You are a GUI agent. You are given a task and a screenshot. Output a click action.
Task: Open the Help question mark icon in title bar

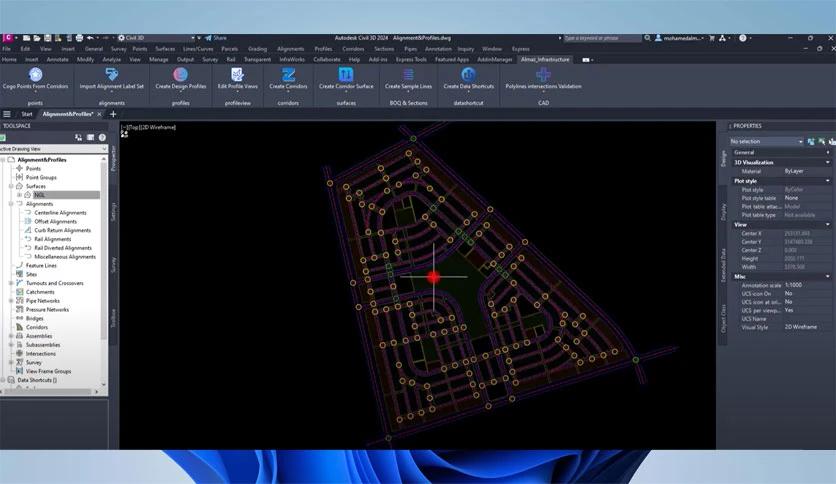point(743,38)
